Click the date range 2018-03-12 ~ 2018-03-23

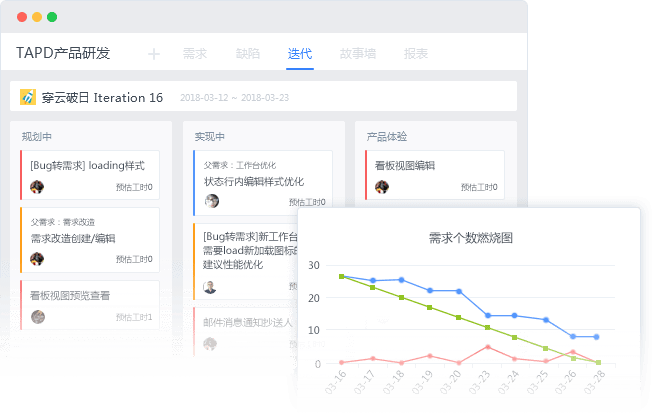235,98
